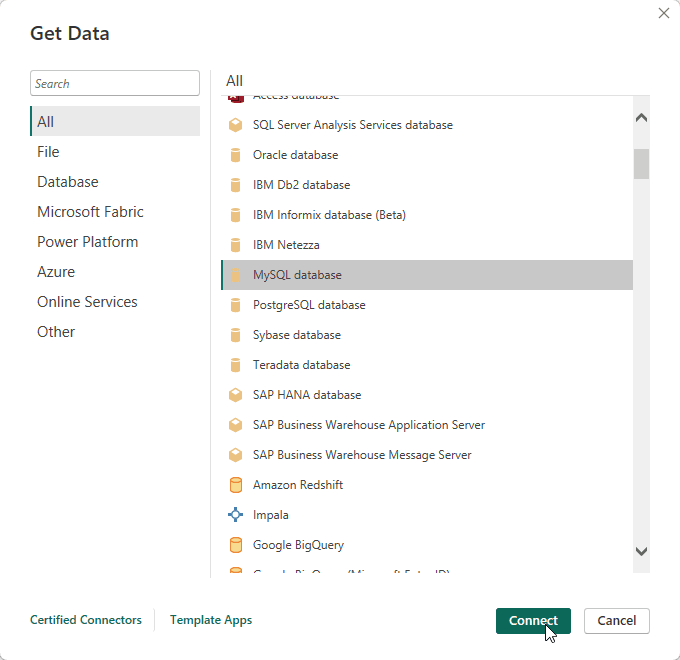The height and width of the screenshot is (660, 680).
Task: Click the MySQL database icon
Action: (235, 275)
